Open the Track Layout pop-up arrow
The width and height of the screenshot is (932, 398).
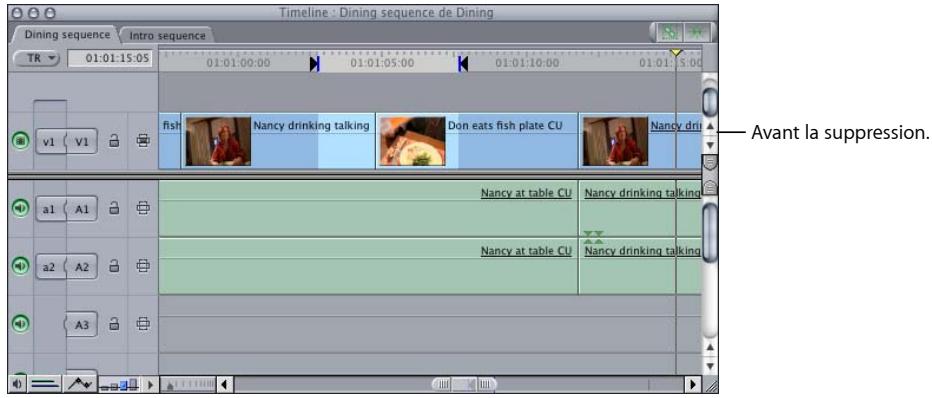(150, 385)
